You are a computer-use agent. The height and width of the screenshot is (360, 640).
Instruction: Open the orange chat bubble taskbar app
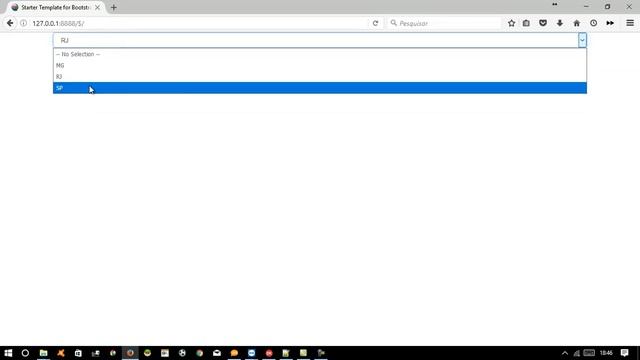(x=234, y=353)
